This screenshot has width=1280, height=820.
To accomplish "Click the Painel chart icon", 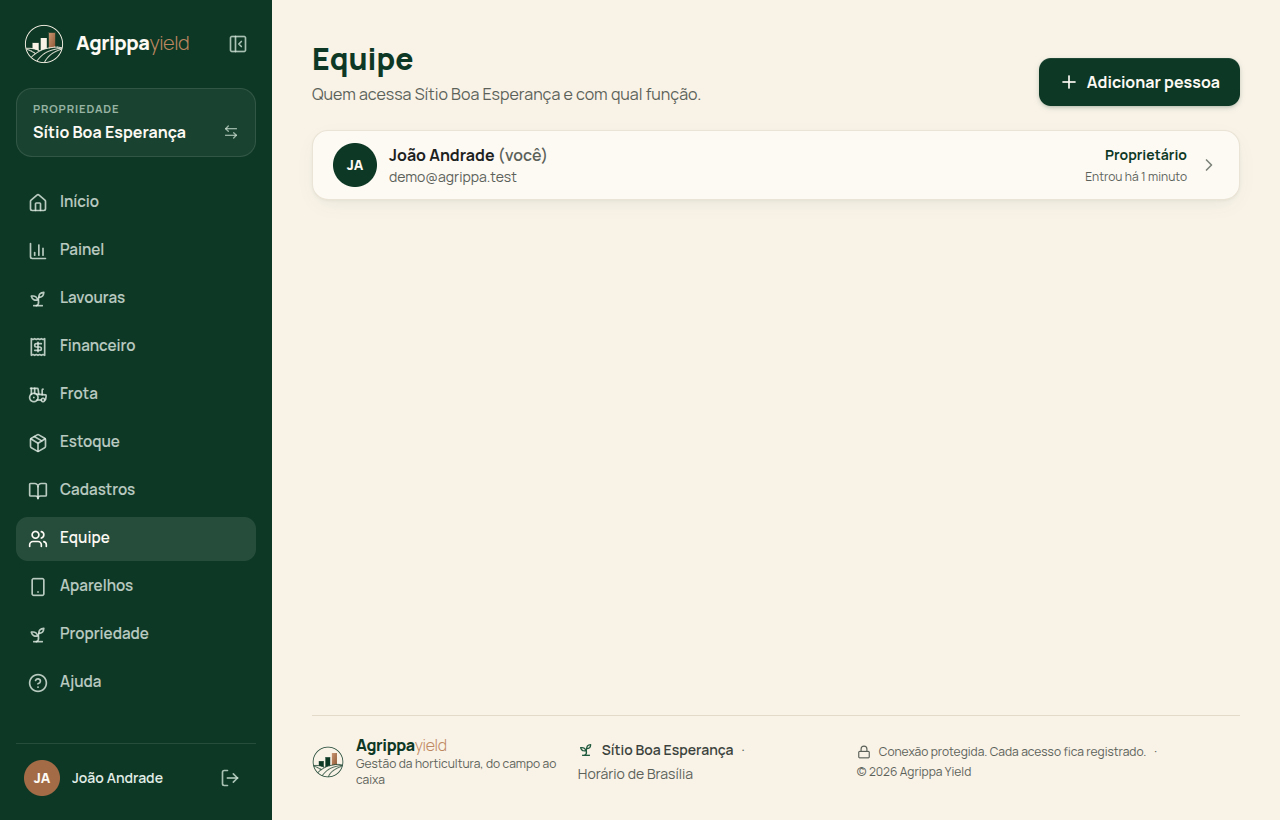I will point(38,250).
